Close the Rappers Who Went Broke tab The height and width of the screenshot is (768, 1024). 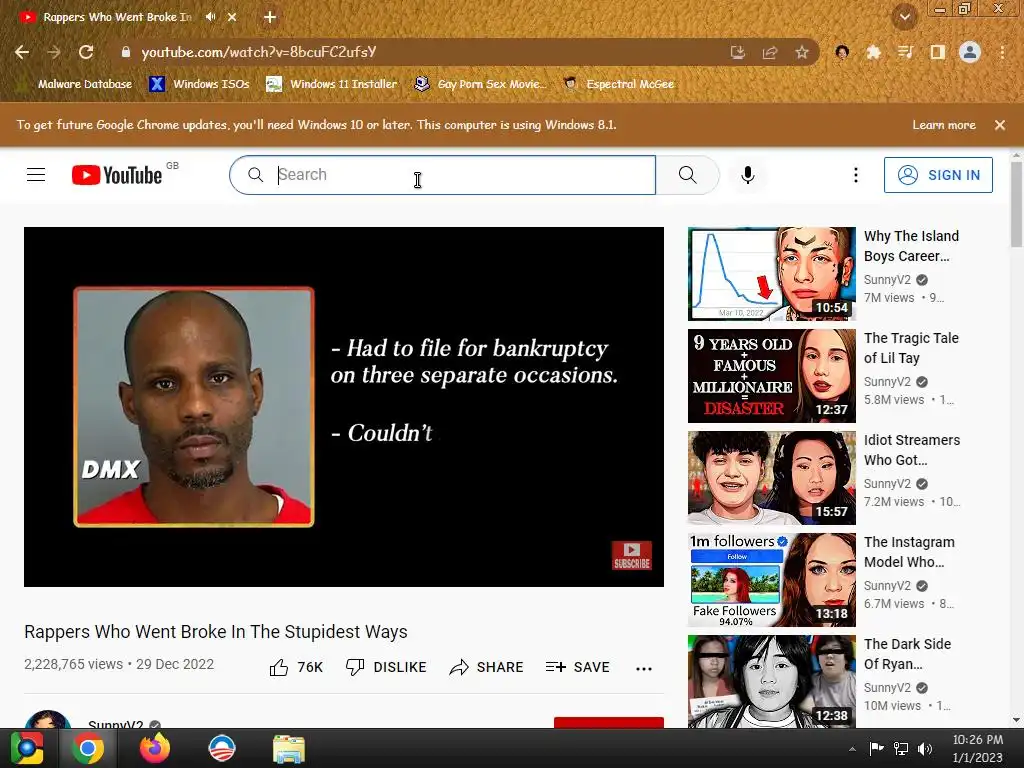232,17
